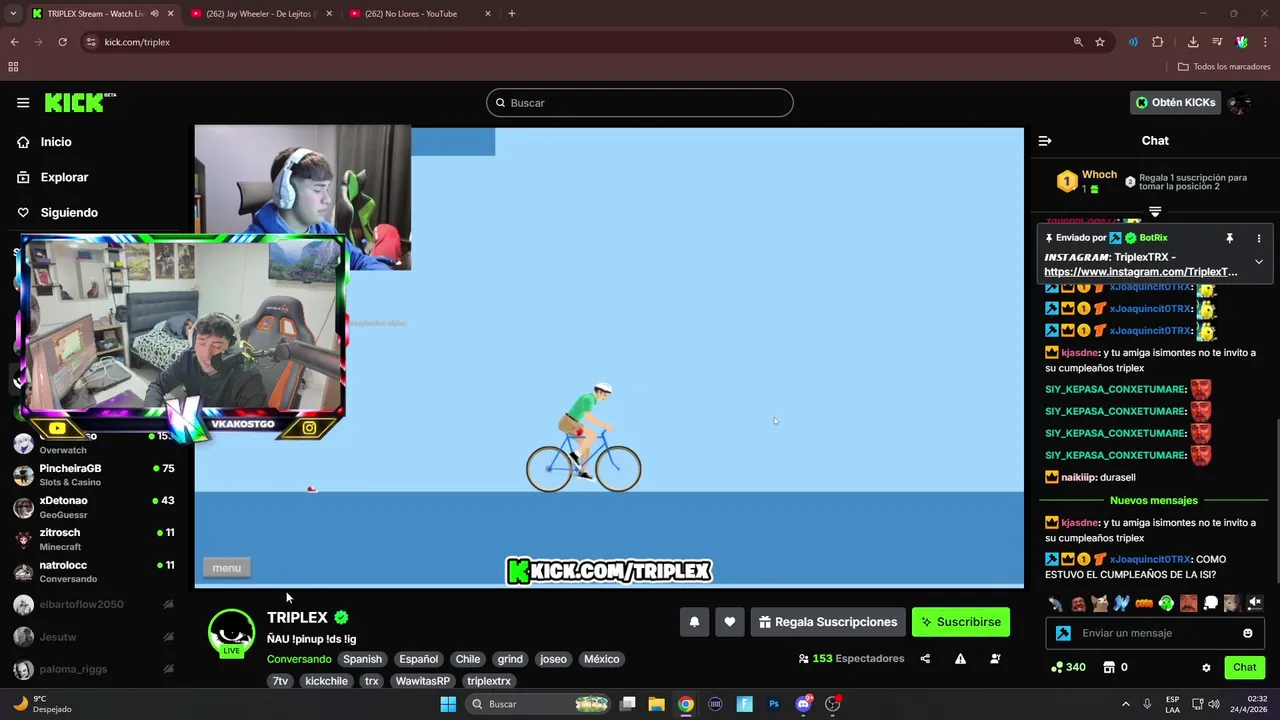The height and width of the screenshot is (720, 1280).
Task: Open the TRIPLEX channel avatar
Action: pyautogui.click(x=231, y=633)
